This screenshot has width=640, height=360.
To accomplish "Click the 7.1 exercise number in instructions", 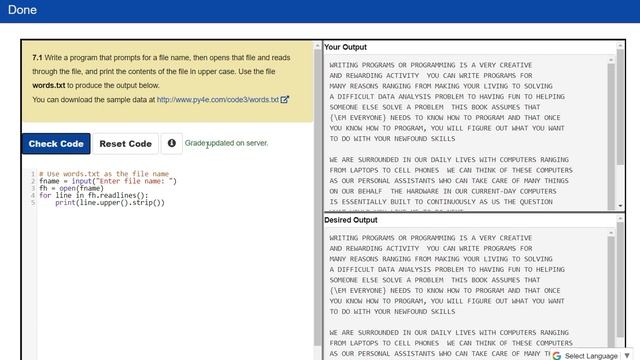I will click(37, 58).
